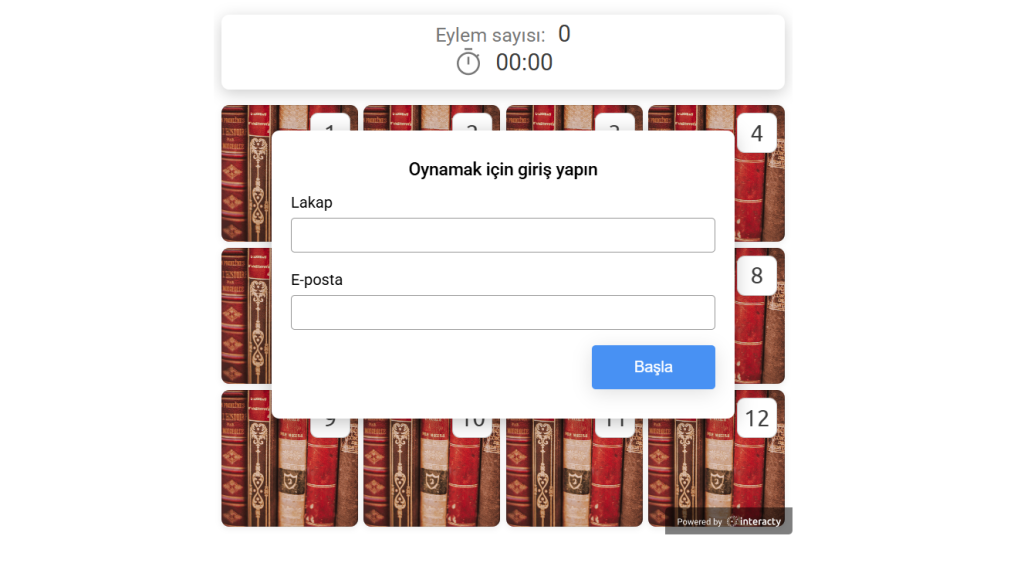Click the number 4 badge
Screen dimensions: 1024x563
pos(757,133)
